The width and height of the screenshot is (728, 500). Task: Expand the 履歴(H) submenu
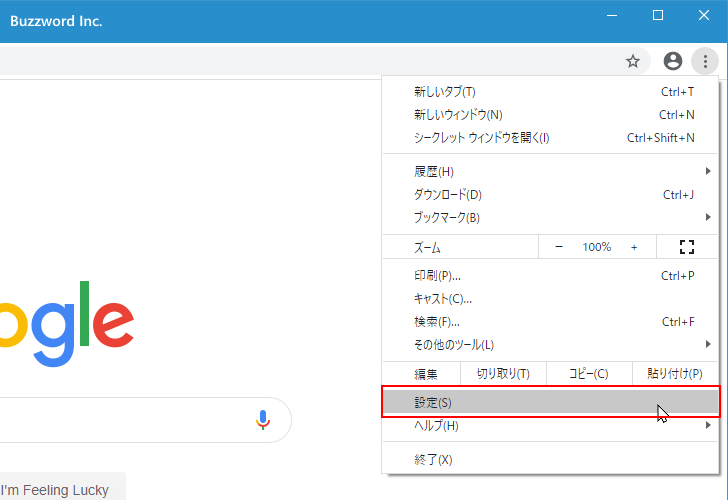[x=550, y=172]
